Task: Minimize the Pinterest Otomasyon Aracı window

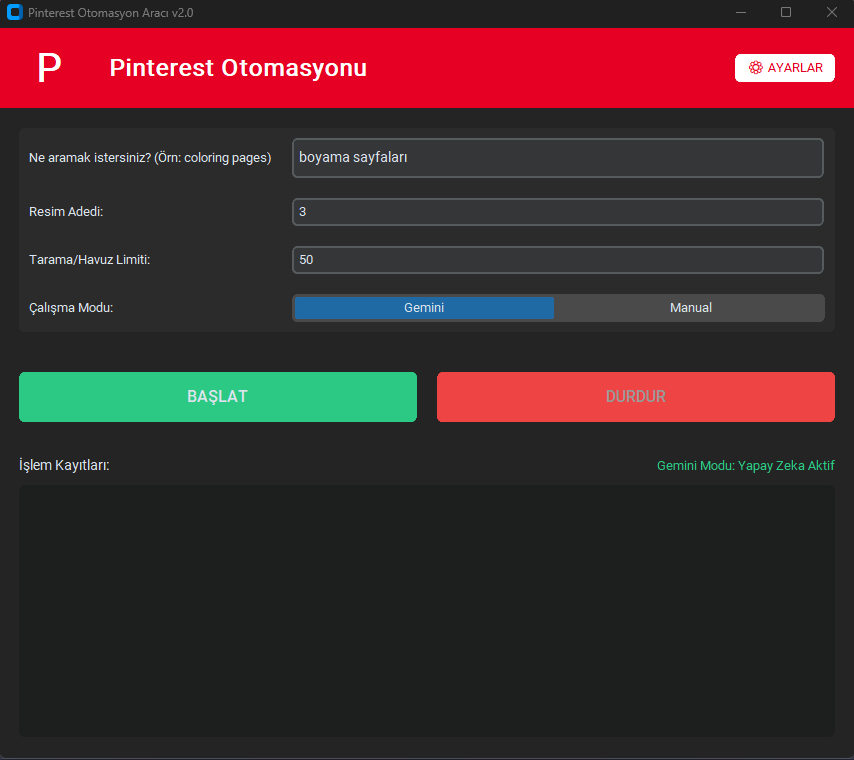Action: point(741,12)
